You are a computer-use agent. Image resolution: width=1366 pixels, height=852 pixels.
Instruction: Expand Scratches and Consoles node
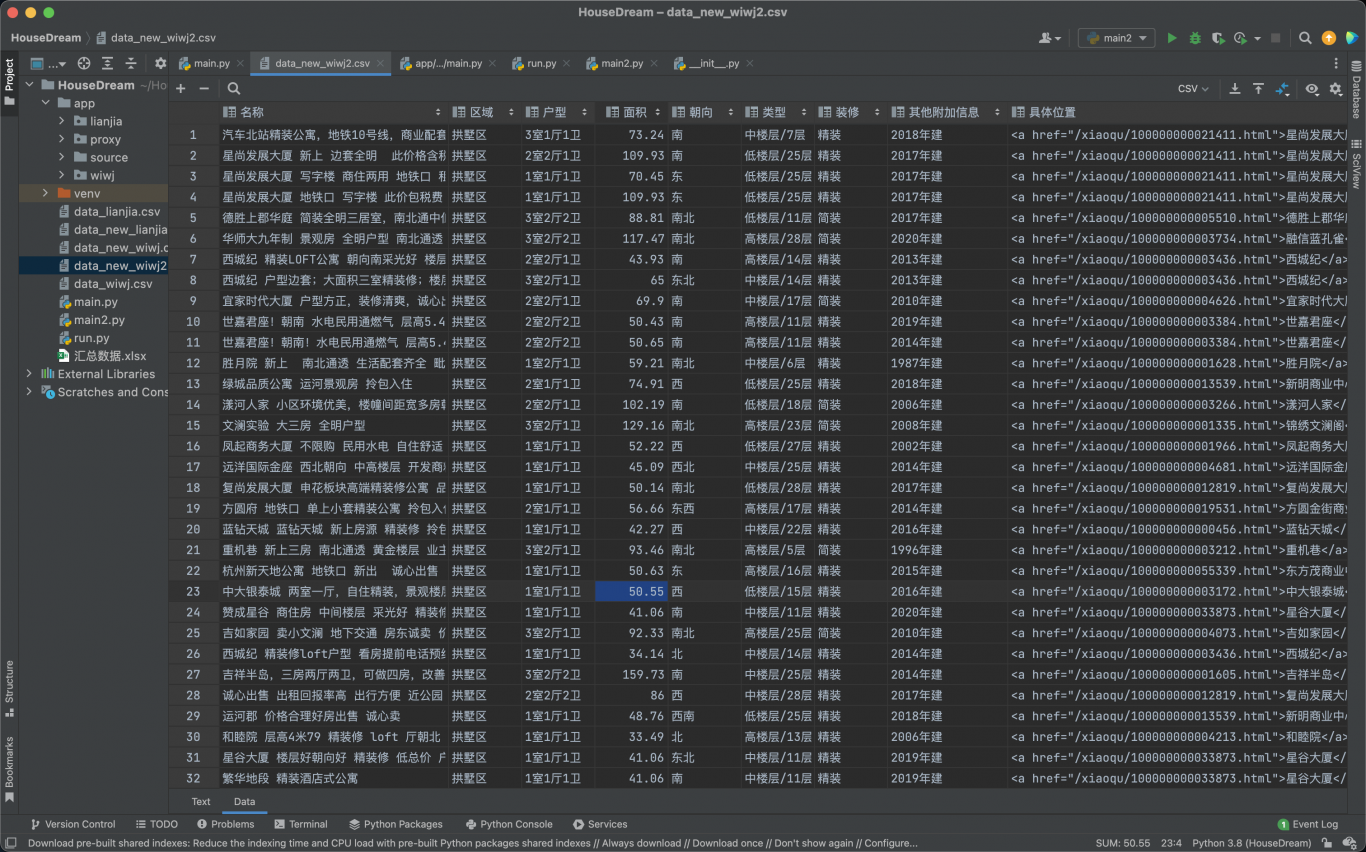click(x=29, y=392)
